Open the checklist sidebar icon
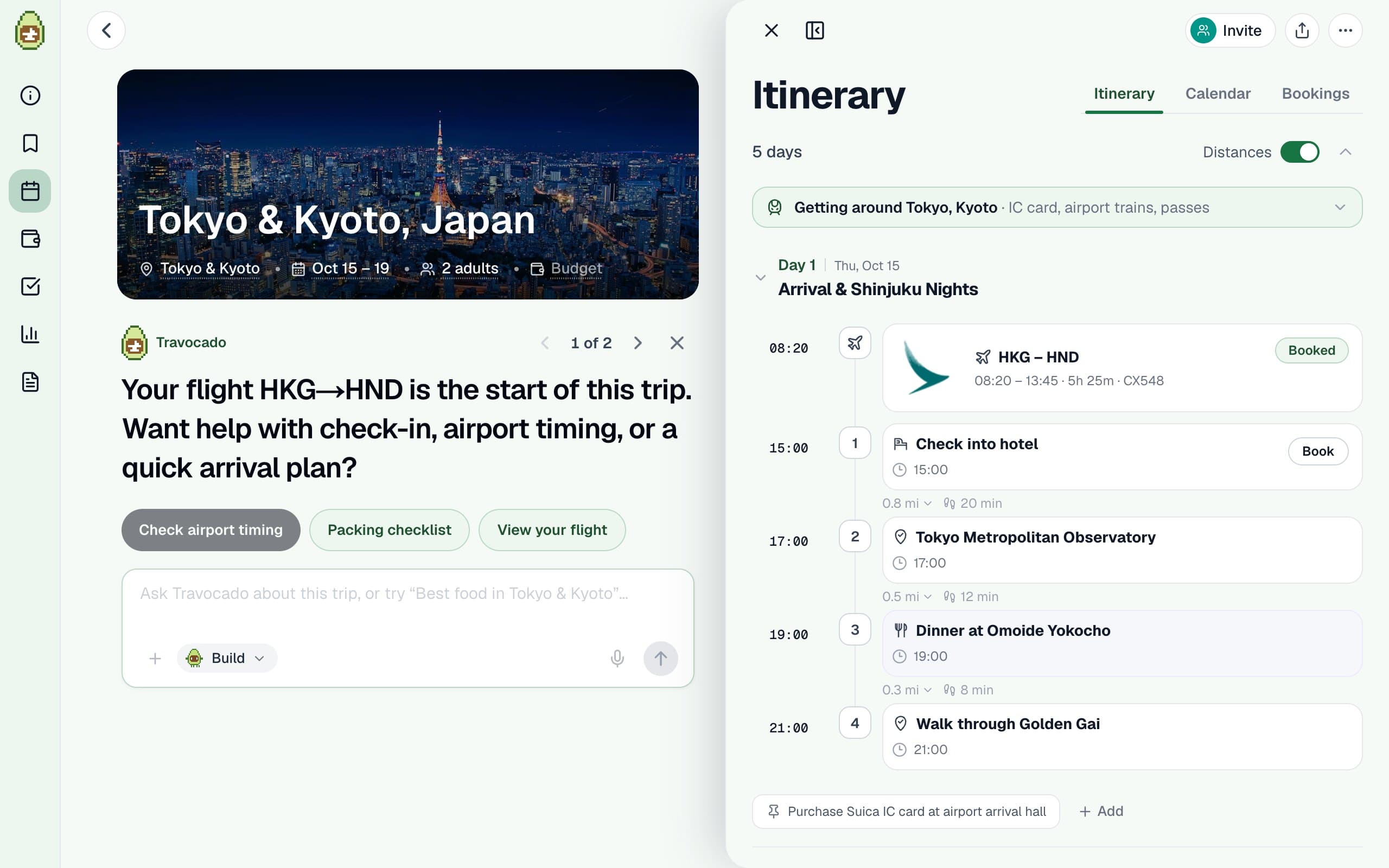 coord(30,286)
